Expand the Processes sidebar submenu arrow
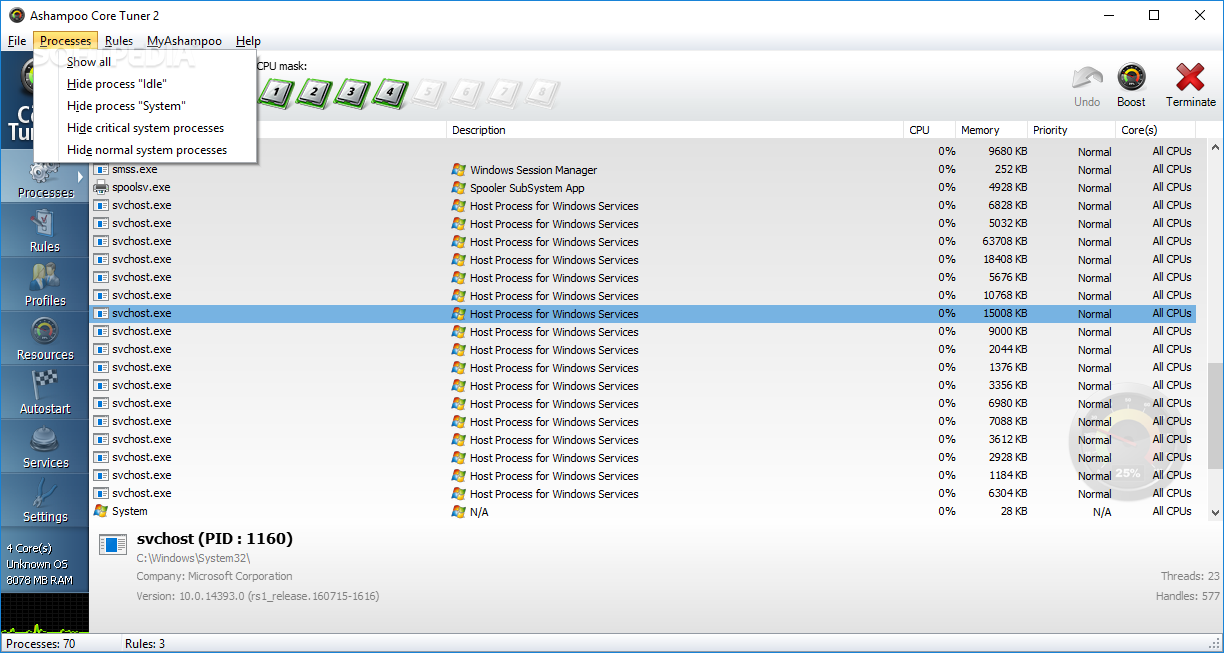Screen dimensions: 1224x653 pyautogui.click(x=82, y=176)
